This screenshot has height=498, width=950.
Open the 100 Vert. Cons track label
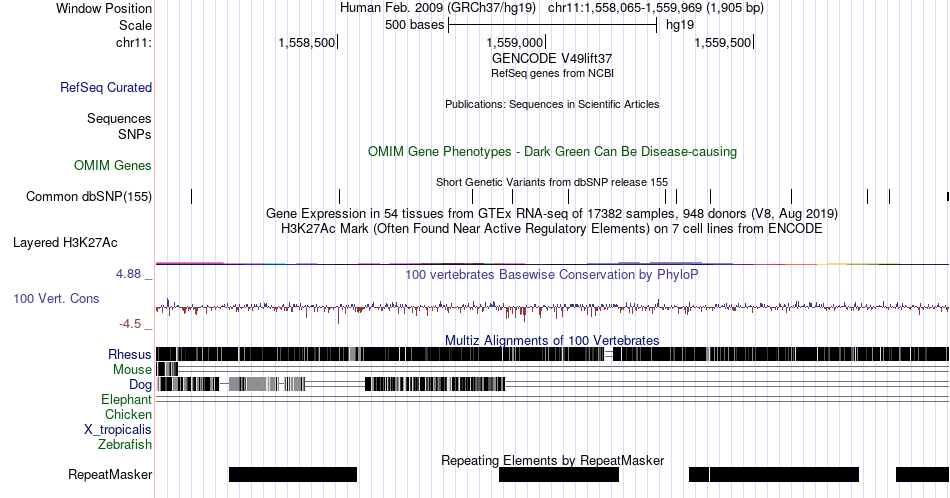point(56,298)
